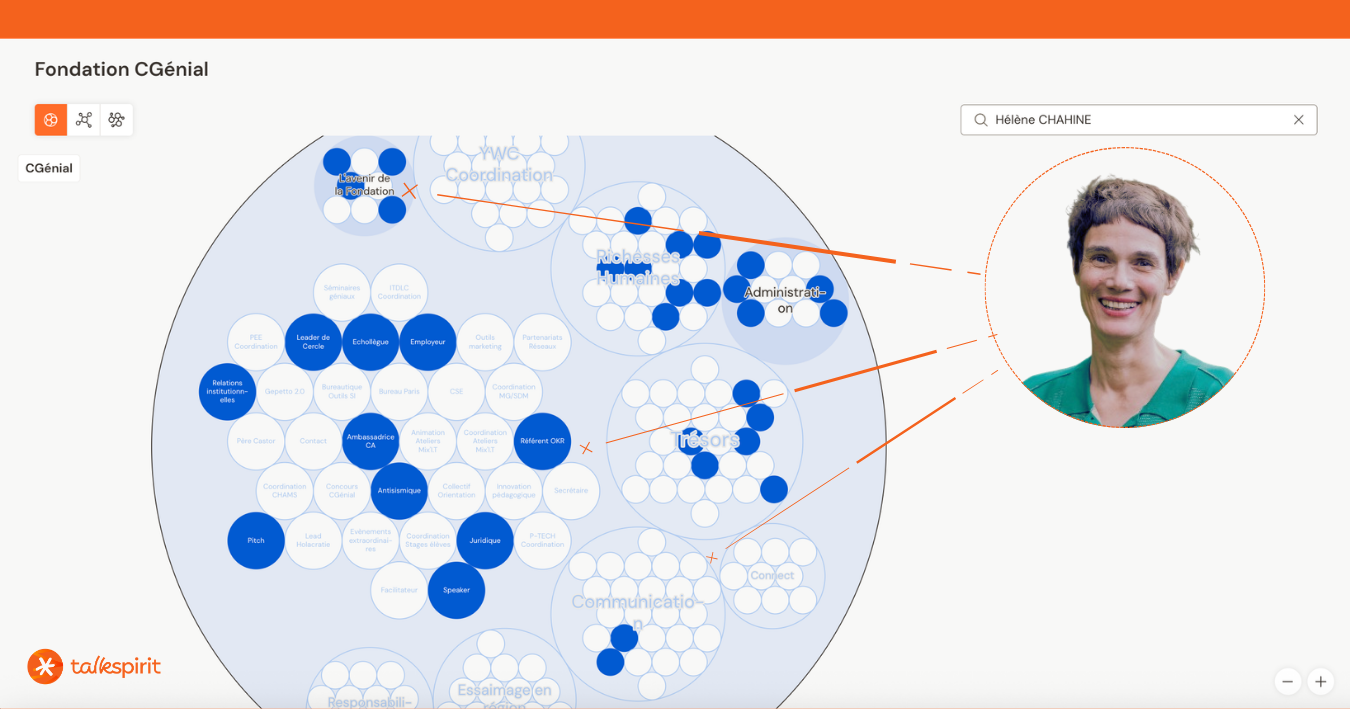Screen dimensions: 1350x709
Task: Click the talkspirit logo
Action: point(94,666)
